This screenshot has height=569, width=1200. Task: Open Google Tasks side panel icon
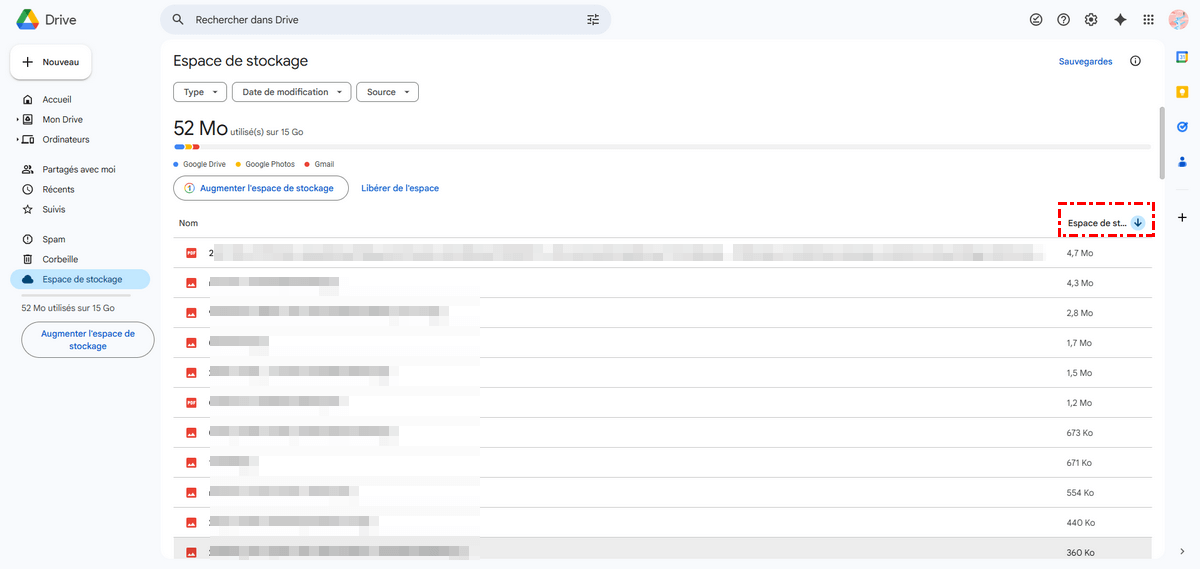pos(1182,126)
